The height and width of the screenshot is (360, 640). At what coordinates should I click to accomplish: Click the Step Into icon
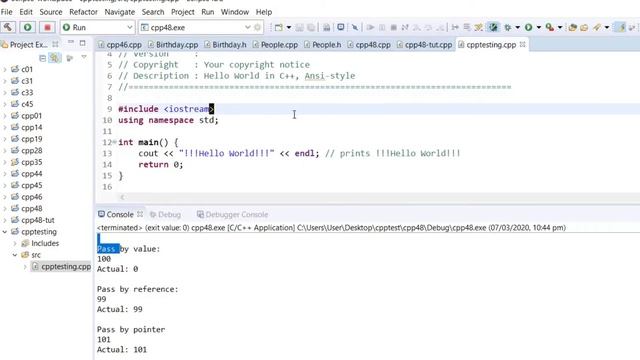(417, 27)
